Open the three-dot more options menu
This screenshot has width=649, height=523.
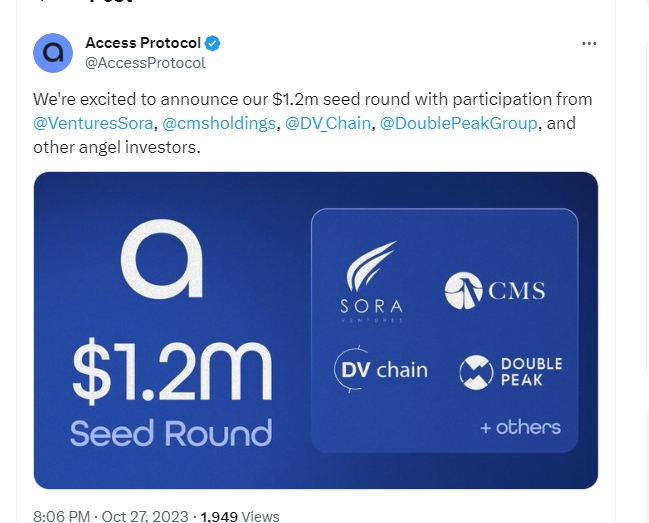point(589,44)
